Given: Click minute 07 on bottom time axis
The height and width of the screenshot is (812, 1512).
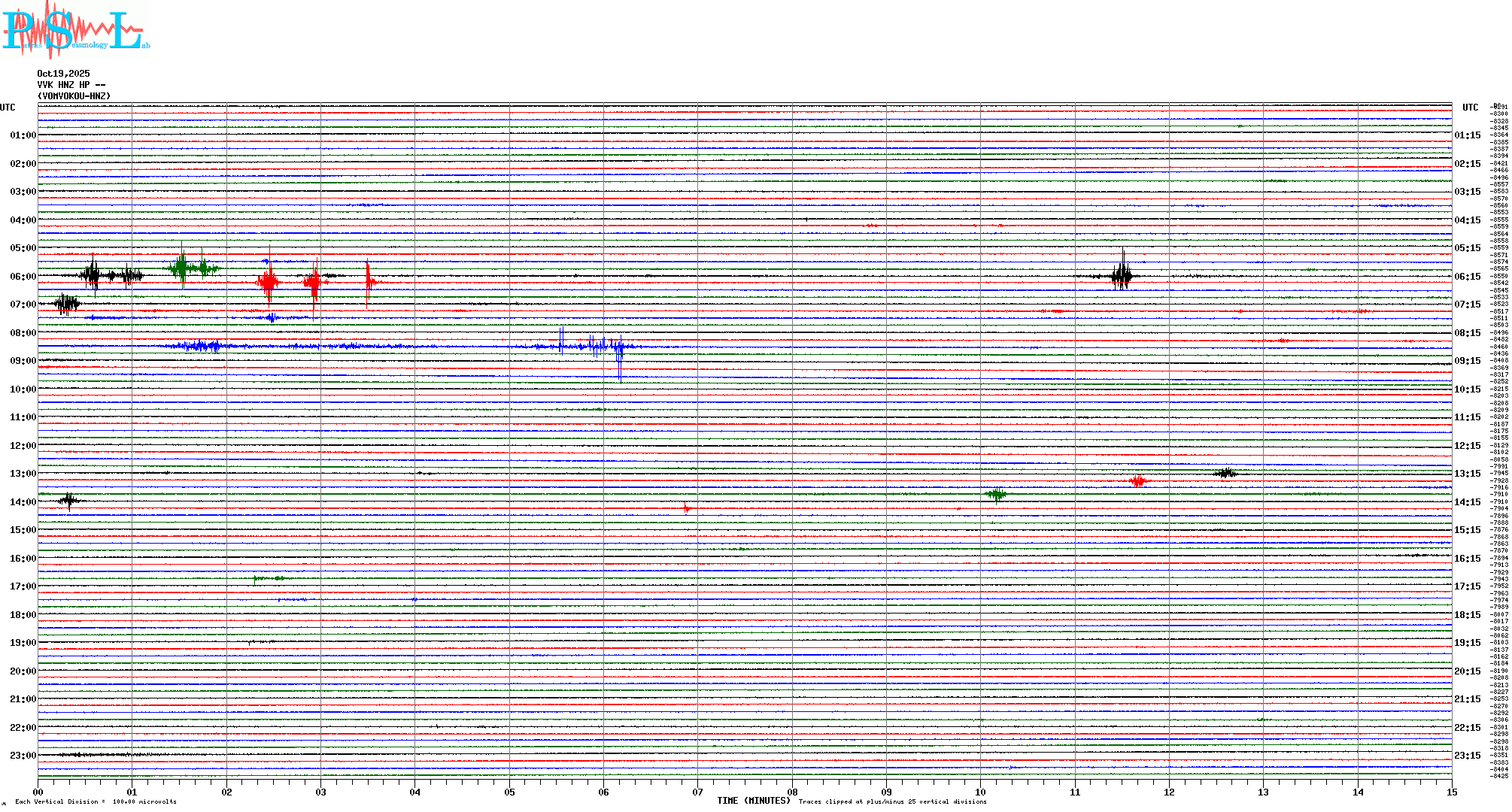Looking at the screenshot, I should tap(697, 792).
